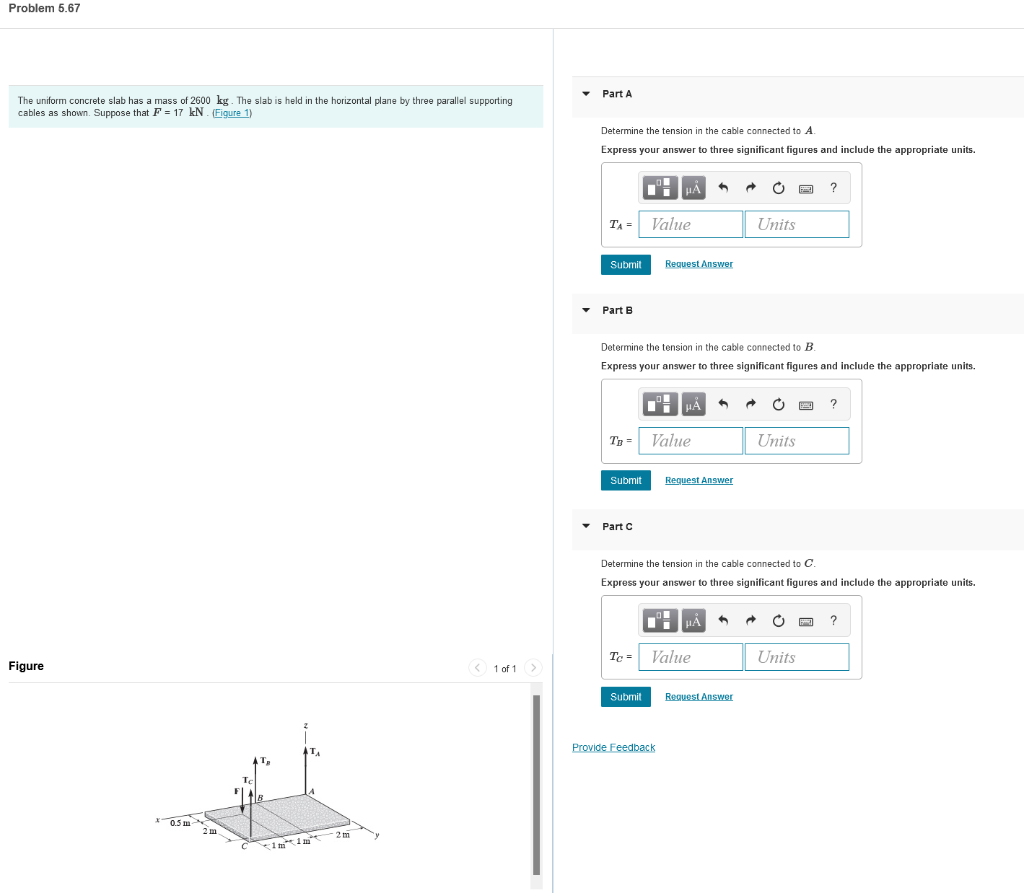This screenshot has height=893, width=1024.
Task: Open keyboard entry icon in Part A
Action: (806, 187)
